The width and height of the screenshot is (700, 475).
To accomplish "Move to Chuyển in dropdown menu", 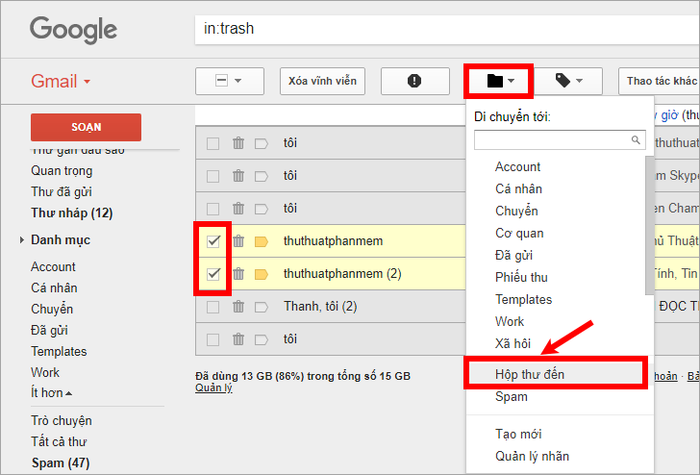I will click(x=517, y=211).
